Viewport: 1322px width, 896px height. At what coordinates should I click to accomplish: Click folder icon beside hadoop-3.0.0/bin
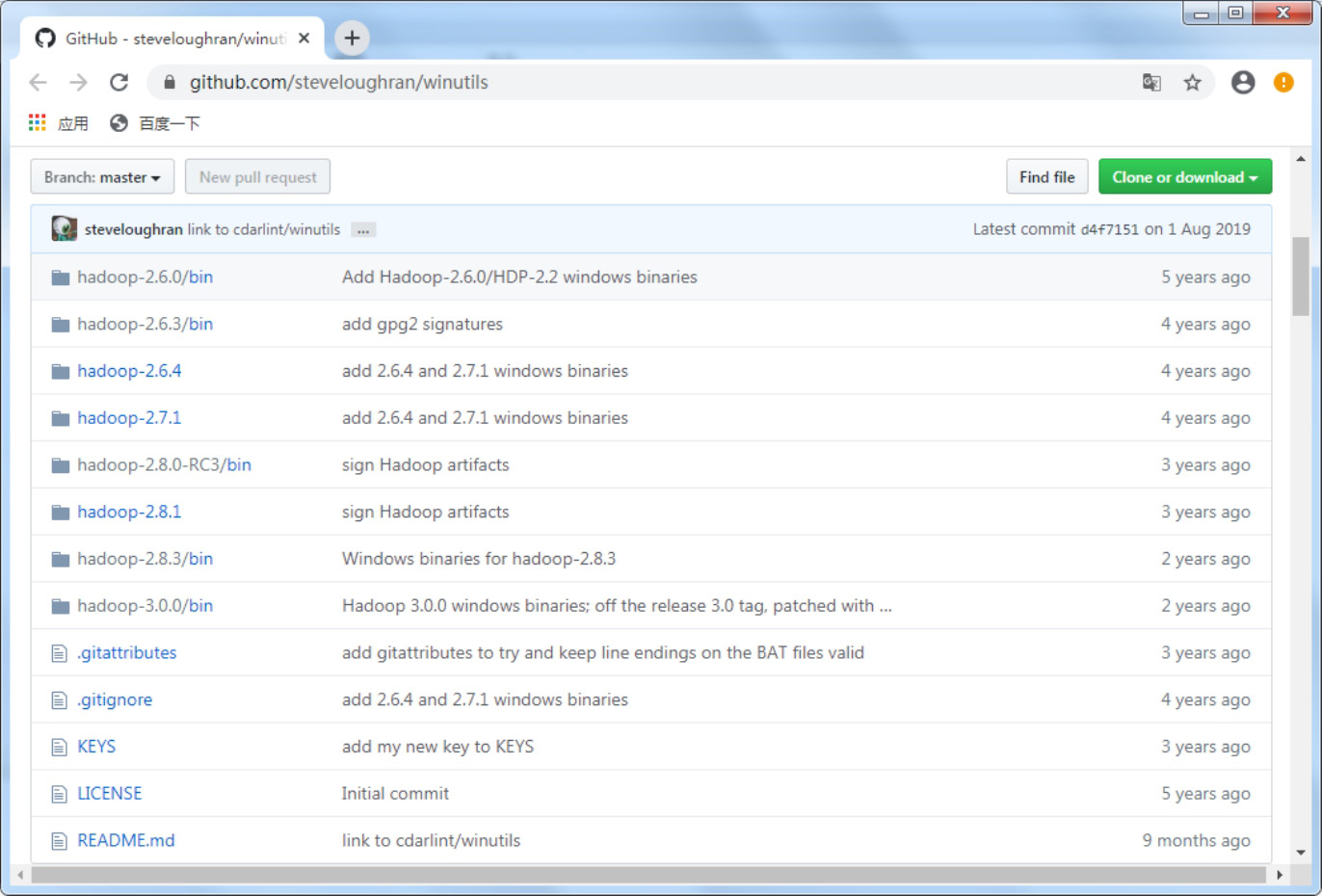[60, 606]
